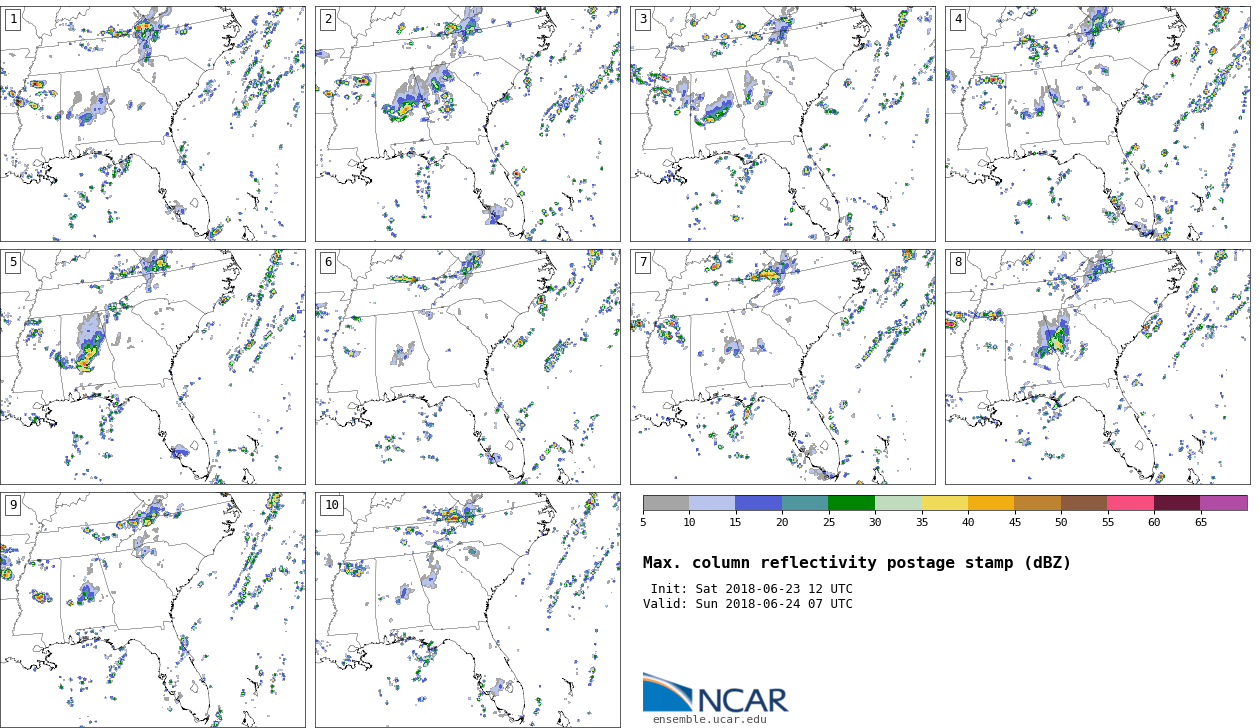
Task: Click the number label on panel 6
Action: tap(328, 262)
